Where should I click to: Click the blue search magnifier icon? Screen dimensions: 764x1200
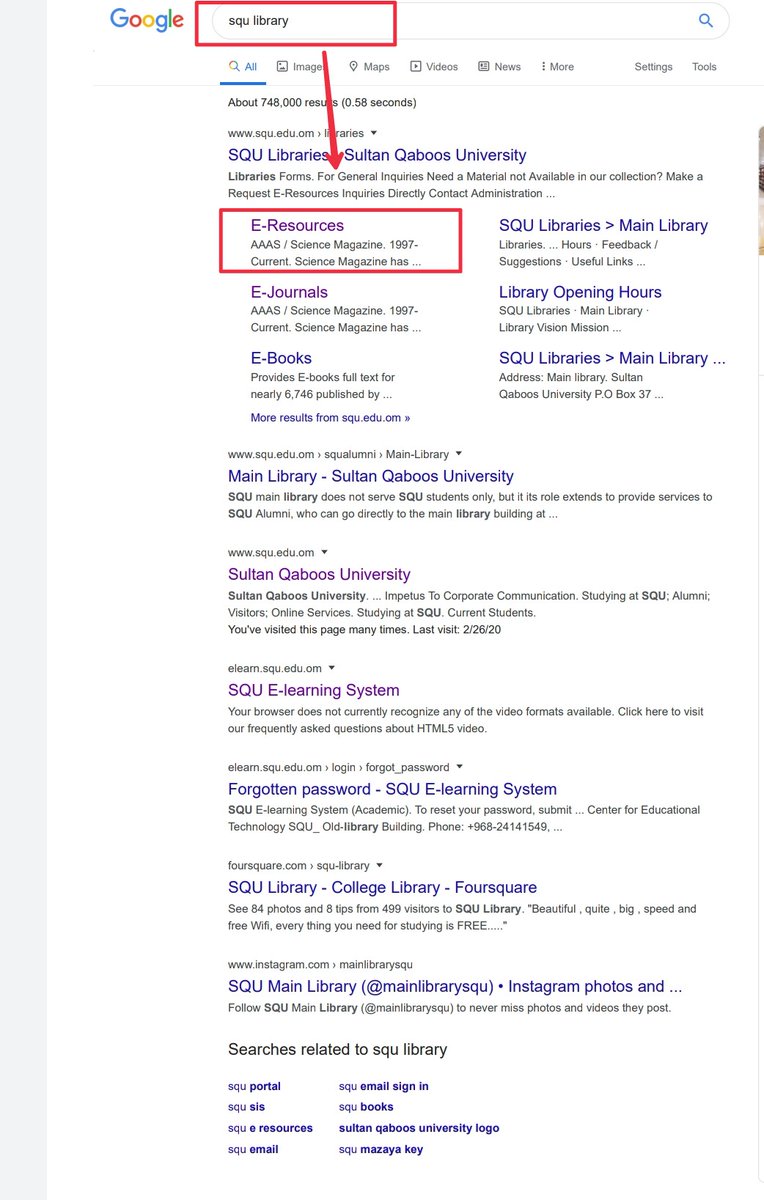pos(706,20)
